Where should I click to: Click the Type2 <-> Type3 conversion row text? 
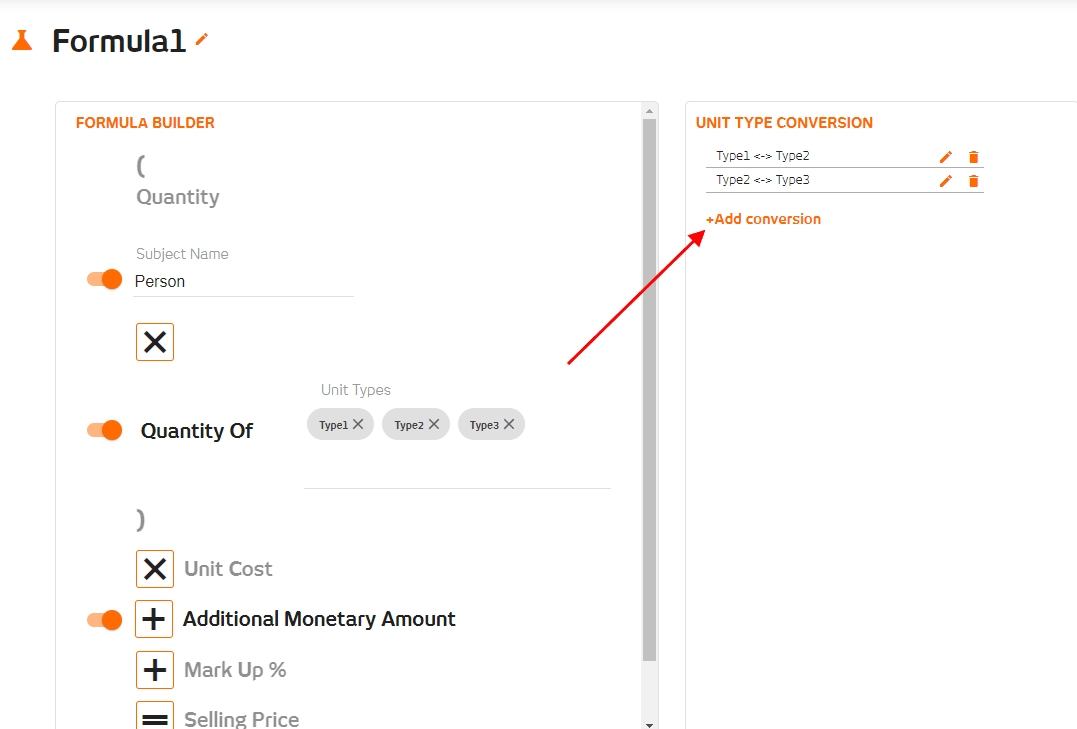[x=762, y=180]
